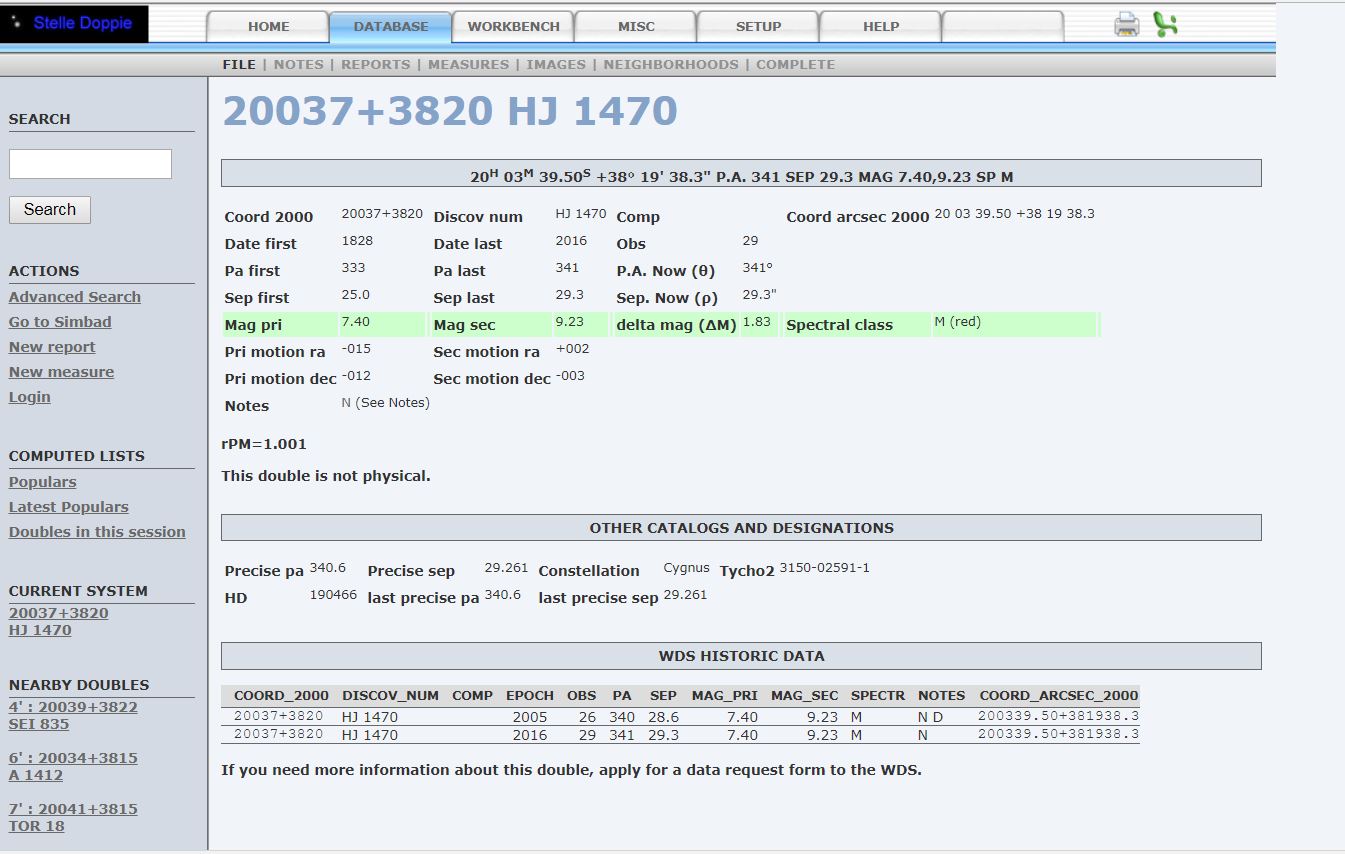Open nearby double 20039+3822 SEI 835
Screen dimensions: 1345x854
pos(73,715)
